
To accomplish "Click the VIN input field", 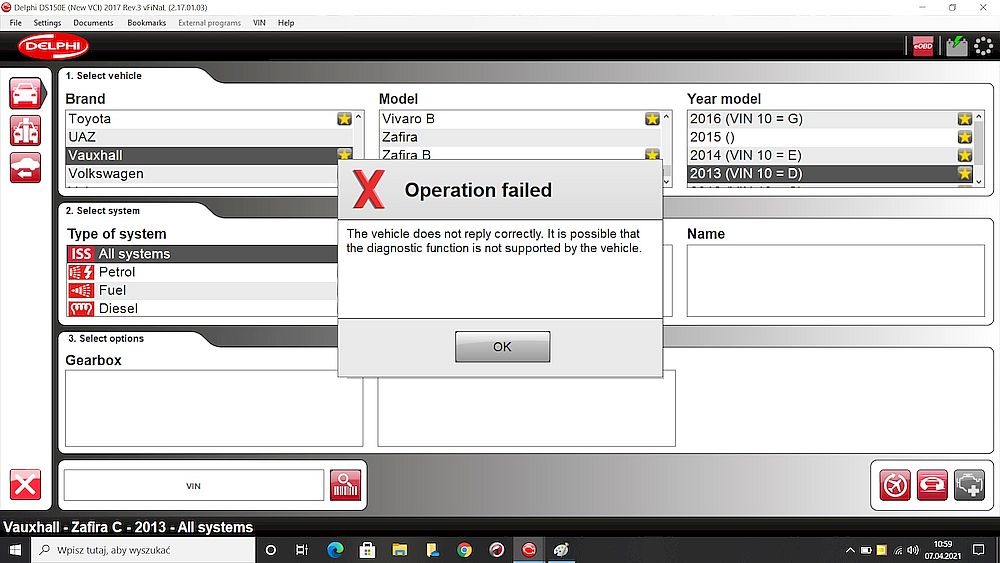I will 193,485.
